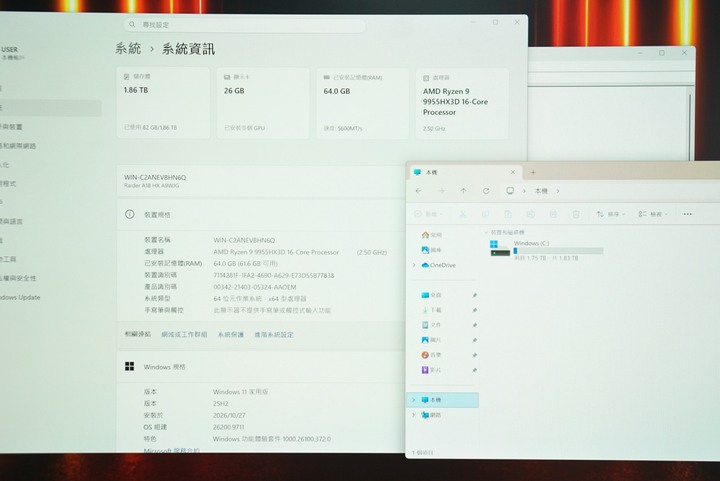Click the chevron before 本機 in address bar
The width and height of the screenshot is (720, 481).
pos(524,191)
